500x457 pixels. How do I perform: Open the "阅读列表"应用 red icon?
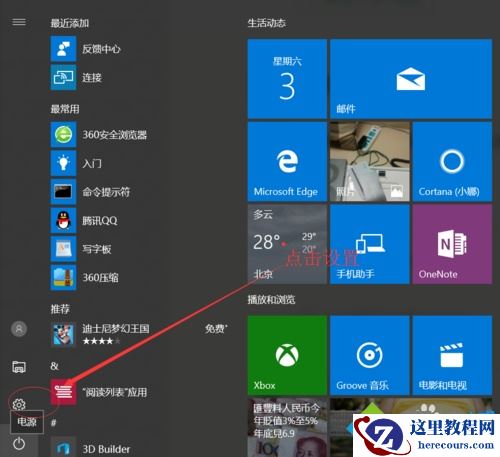click(x=63, y=392)
